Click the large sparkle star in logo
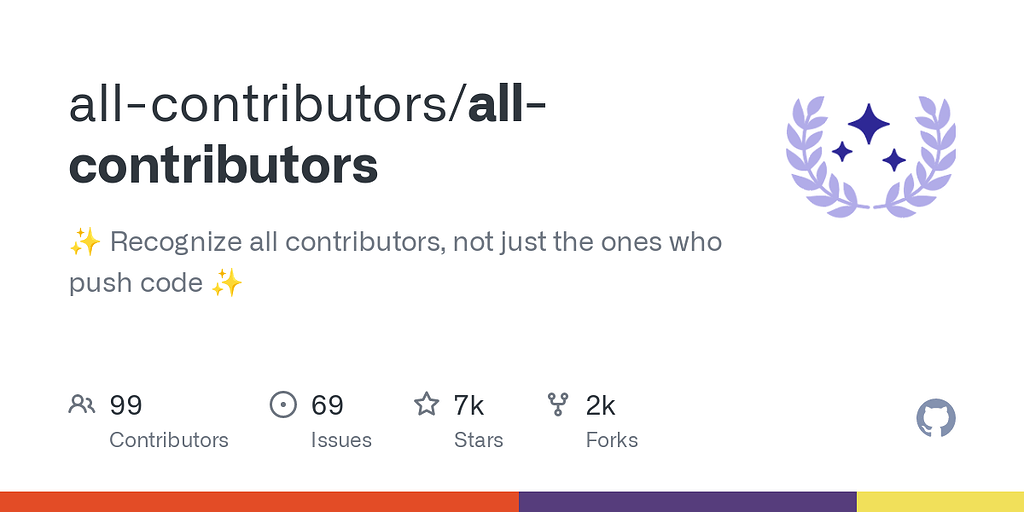The image size is (1024, 512). tap(869, 123)
